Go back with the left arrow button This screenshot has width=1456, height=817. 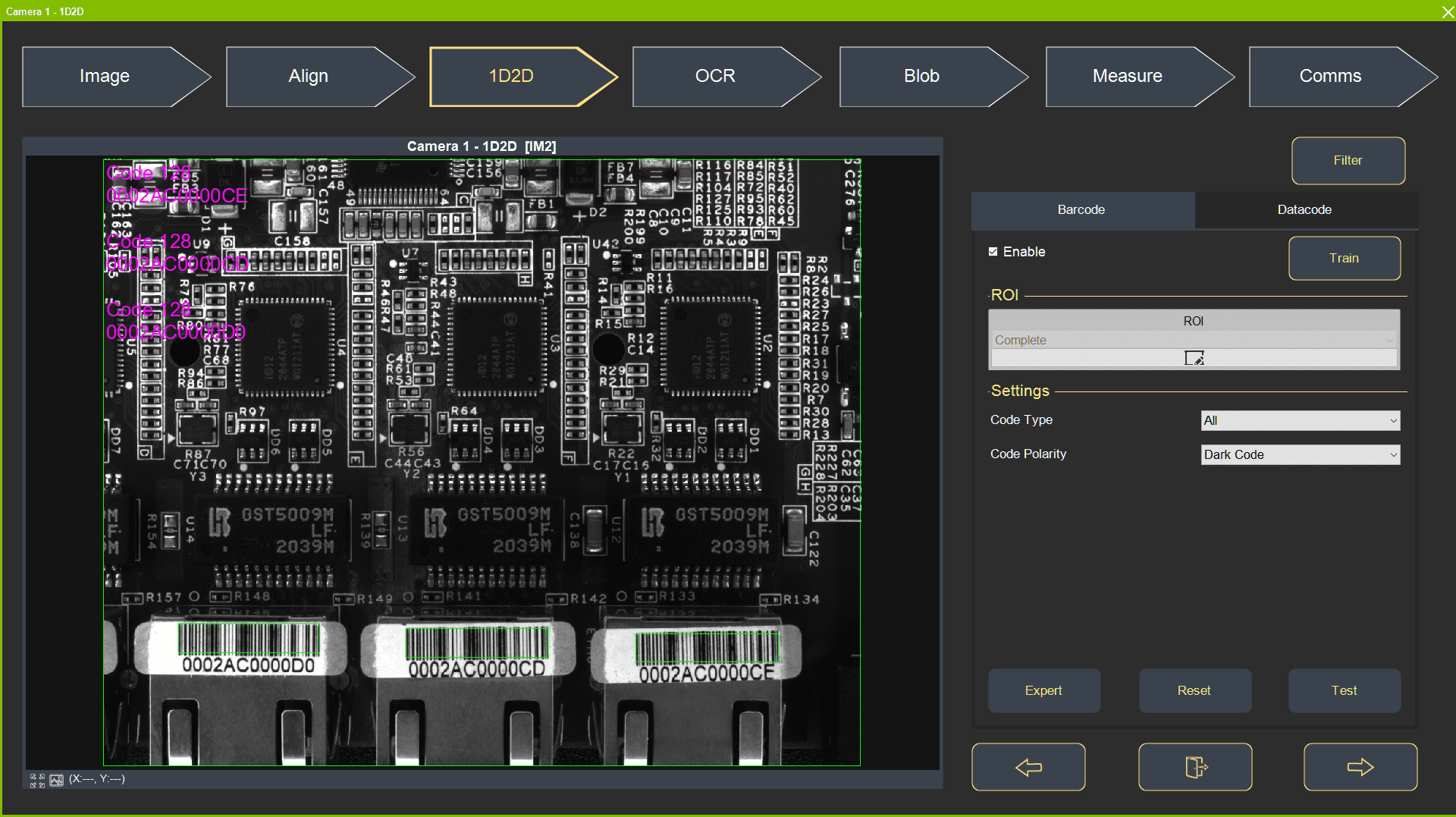(x=1028, y=767)
